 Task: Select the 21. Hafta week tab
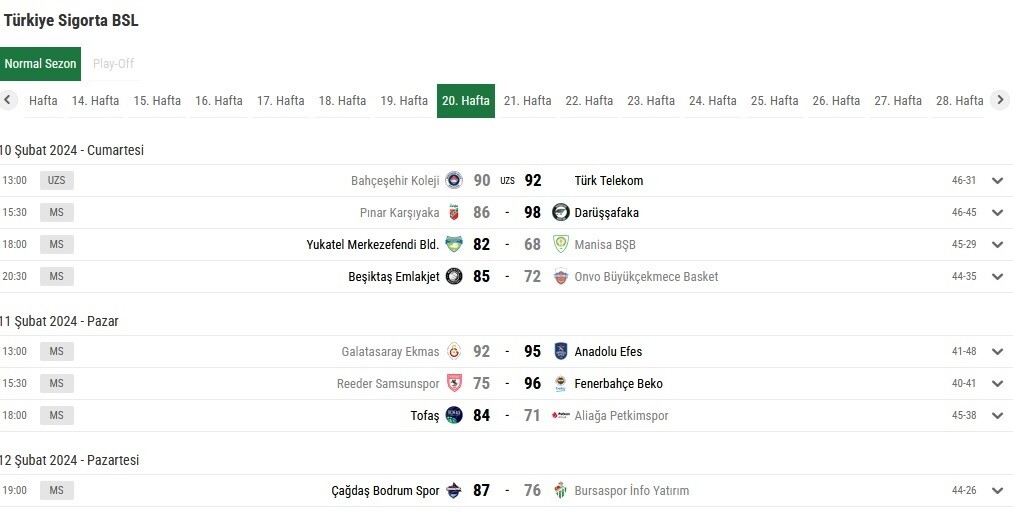point(528,101)
